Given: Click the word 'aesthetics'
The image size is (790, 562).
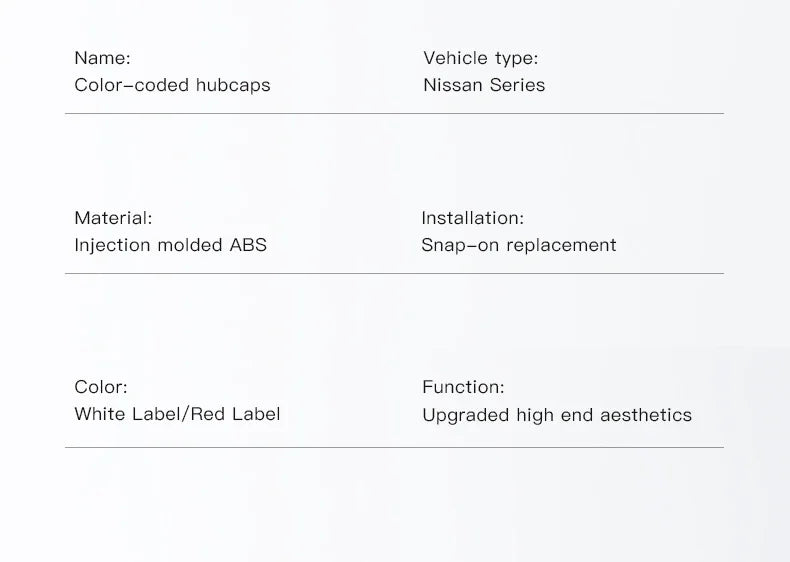Looking at the screenshot, I should point(645,415).
